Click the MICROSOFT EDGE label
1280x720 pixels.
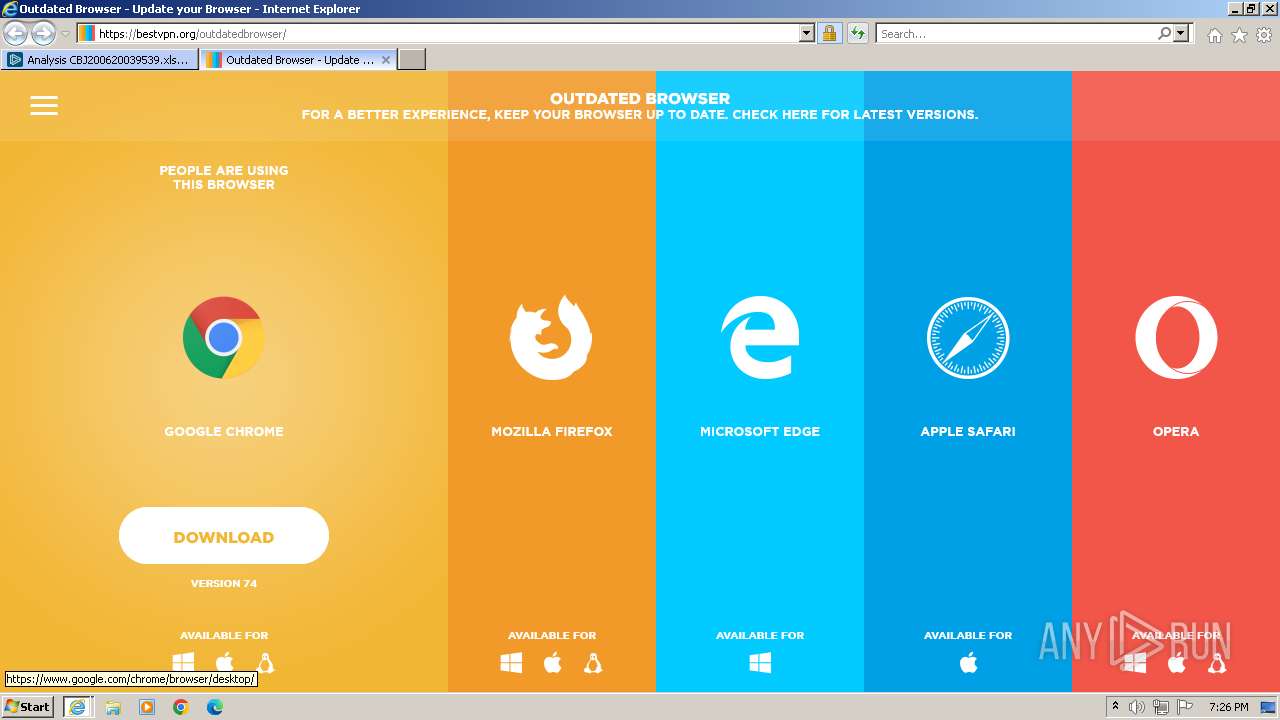760,432
